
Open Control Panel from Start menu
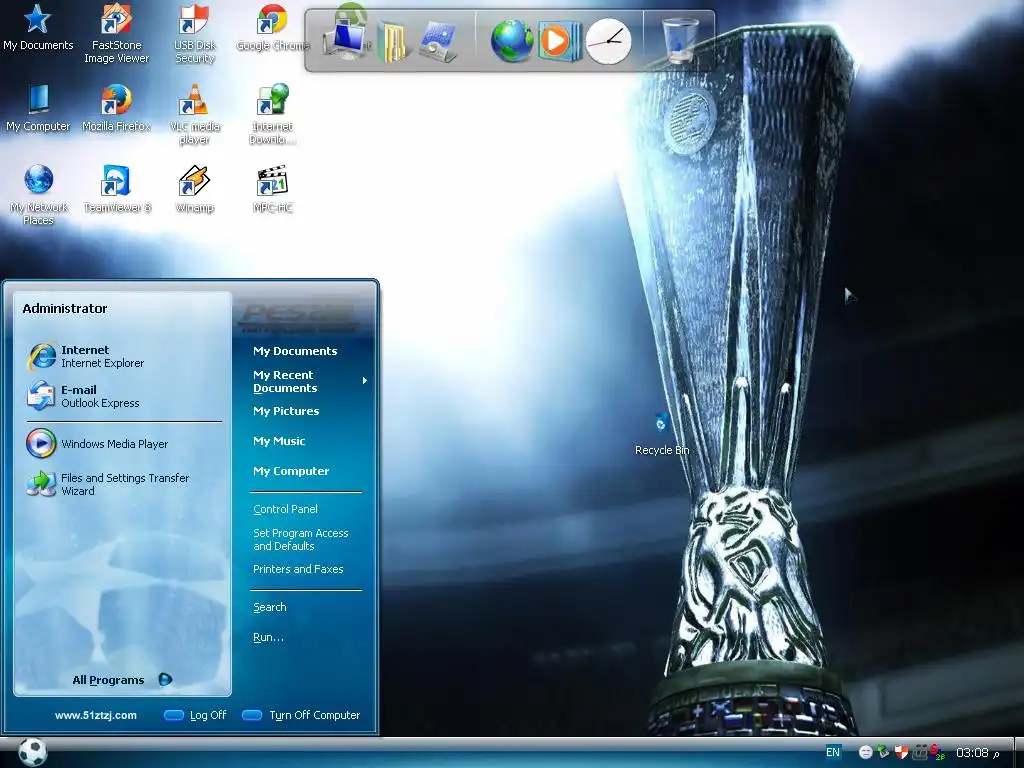(285, 509)
